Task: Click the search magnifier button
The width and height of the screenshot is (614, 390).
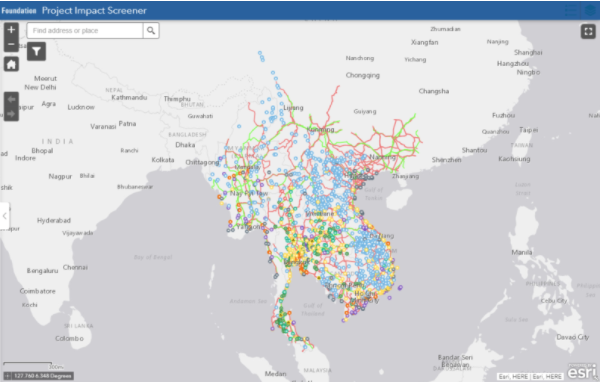Action: point(151,31)
